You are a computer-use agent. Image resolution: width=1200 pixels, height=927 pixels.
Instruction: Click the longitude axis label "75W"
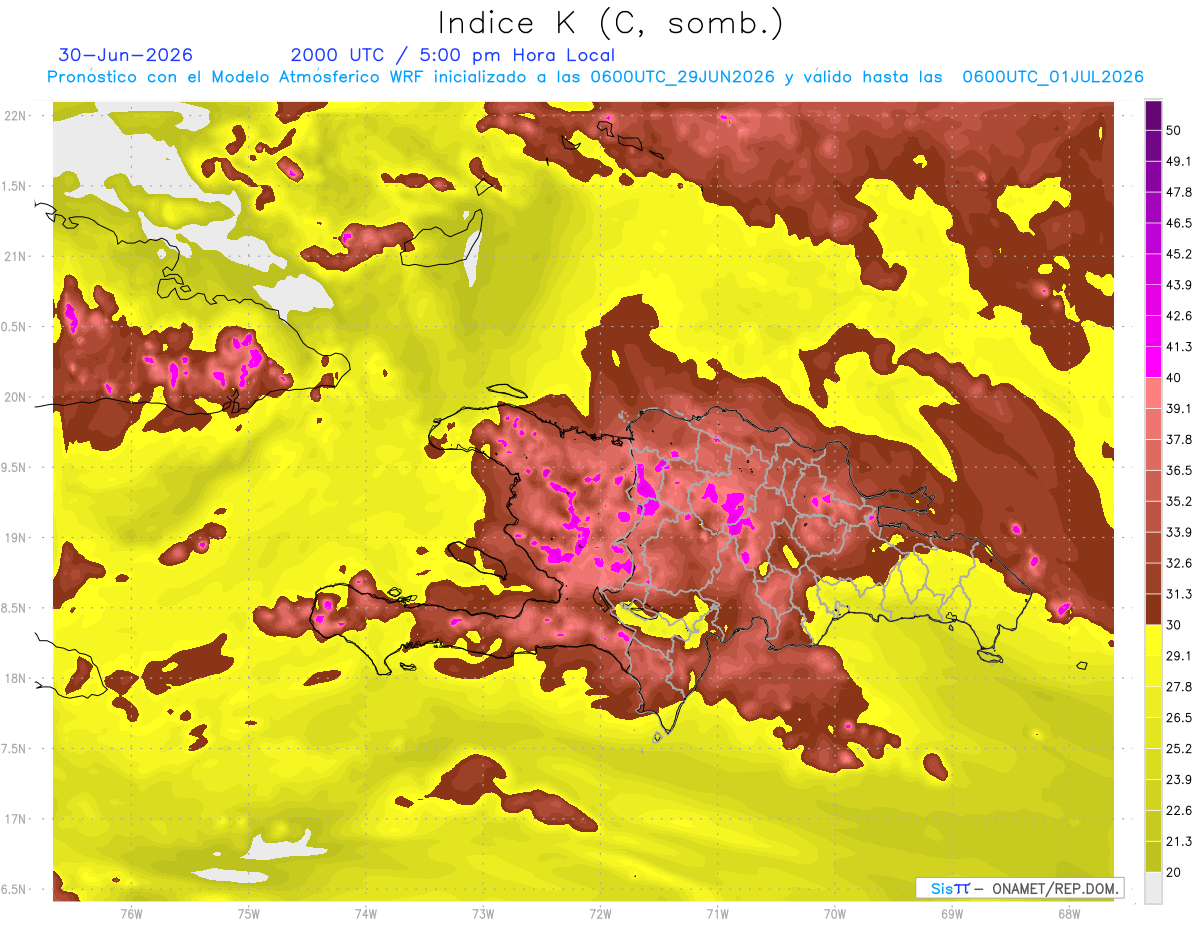coord(249,914)
